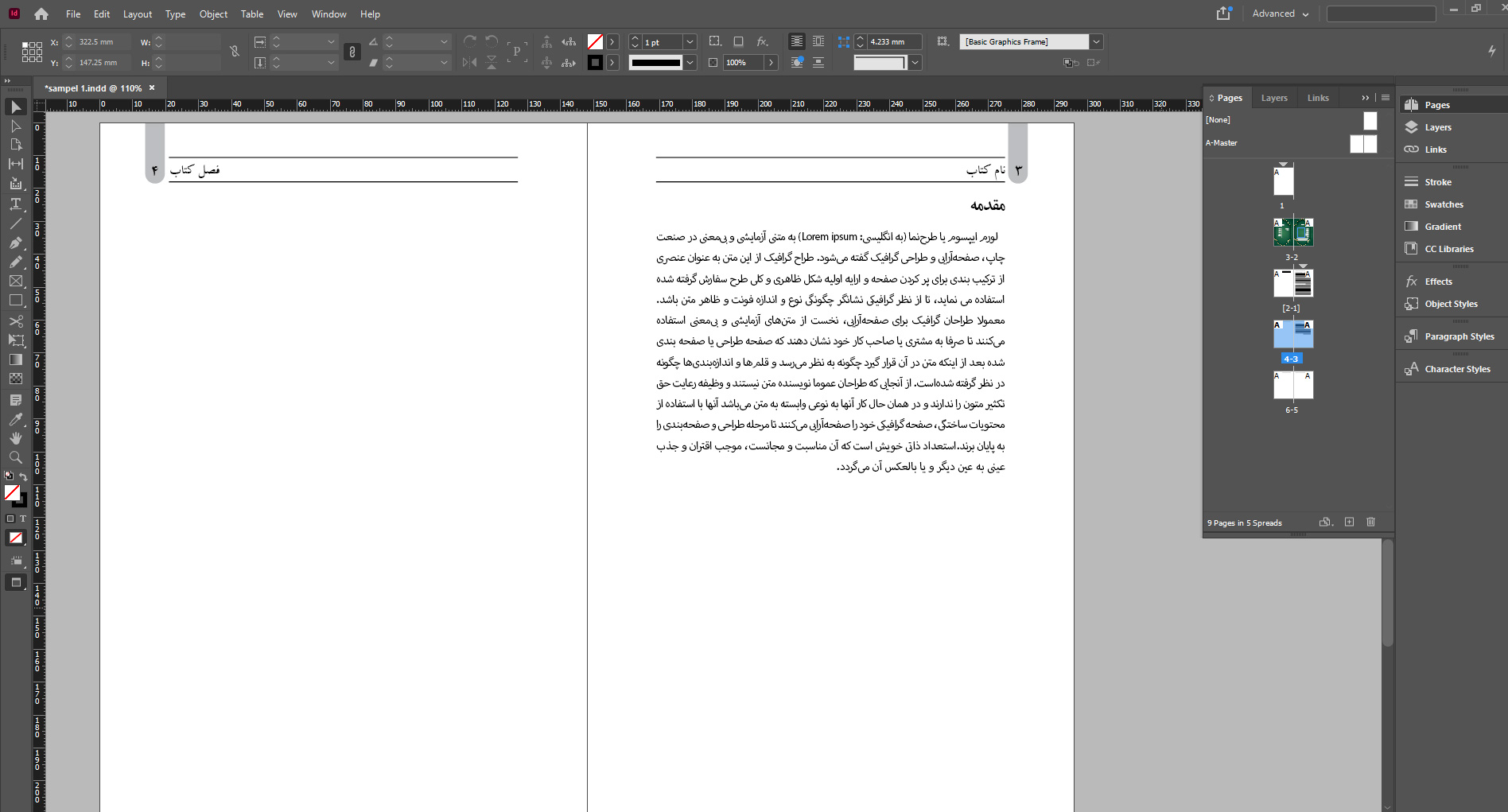Select the Type tool in the toolbox
Image resolution: width=1508 pixels, height=812 pixels.
click(15, 204)
